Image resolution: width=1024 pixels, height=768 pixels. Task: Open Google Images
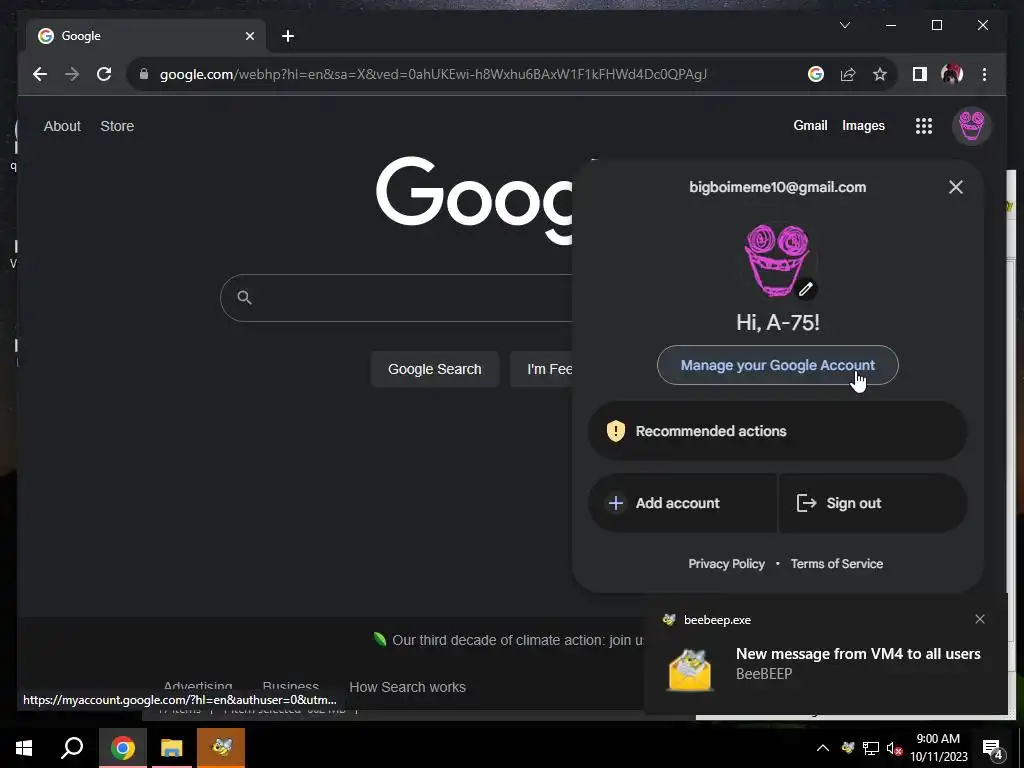[x=863, y=125]
